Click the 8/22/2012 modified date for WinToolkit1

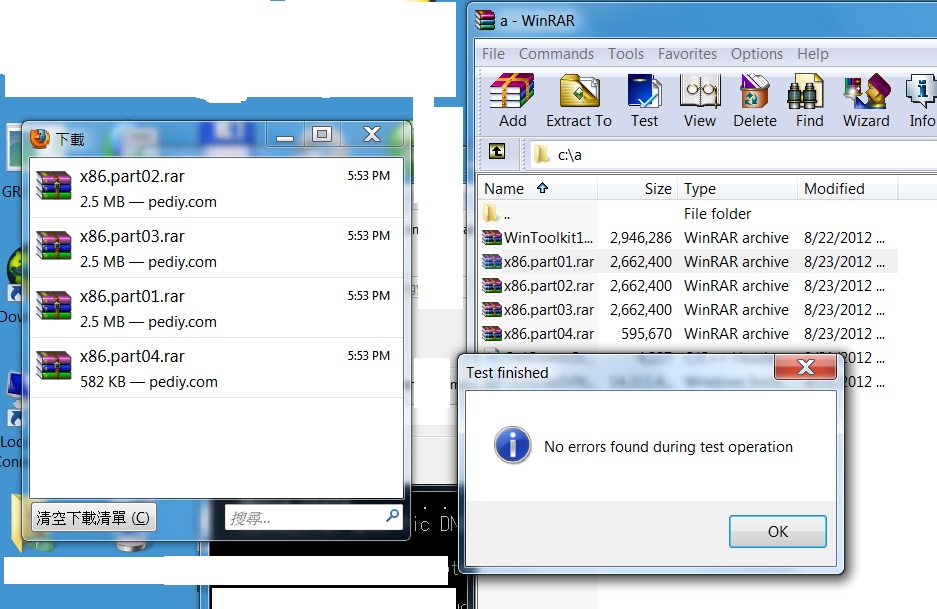tap(844, 238)
